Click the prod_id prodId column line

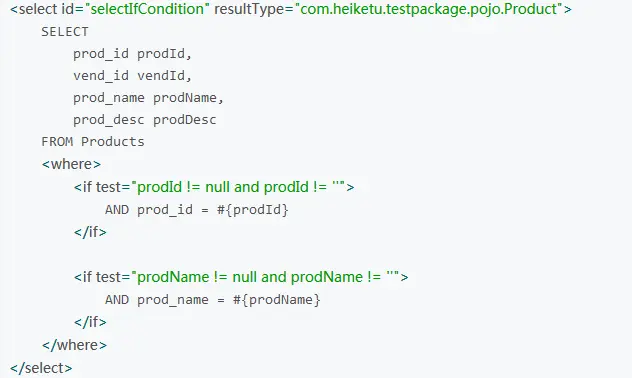[x=132, y=54]
